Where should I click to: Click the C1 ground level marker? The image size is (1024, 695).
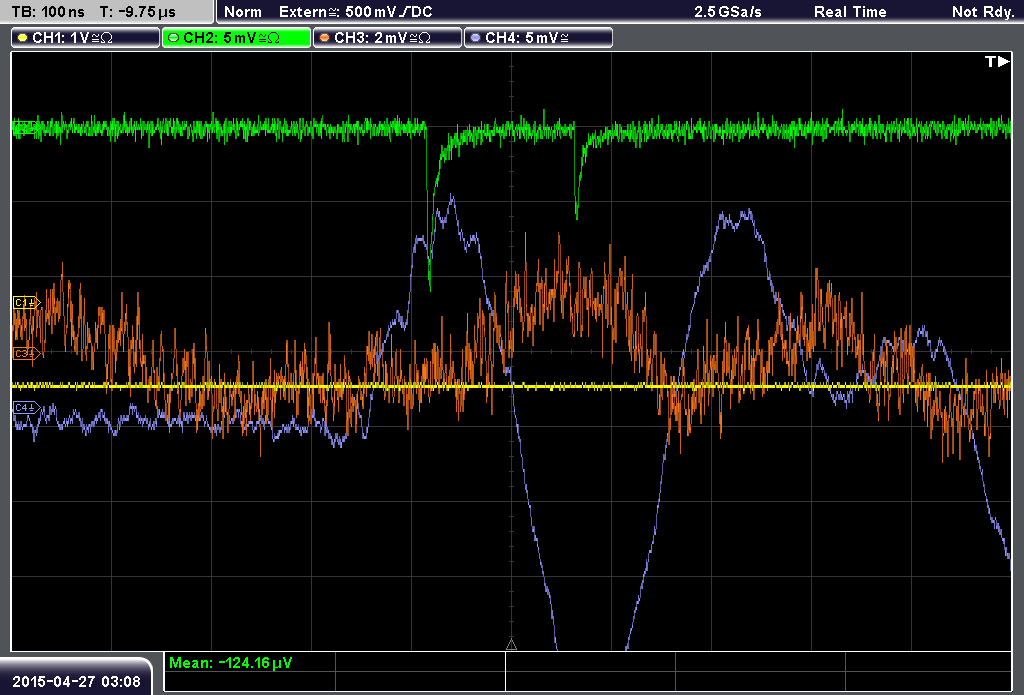(x=27, y=302)
